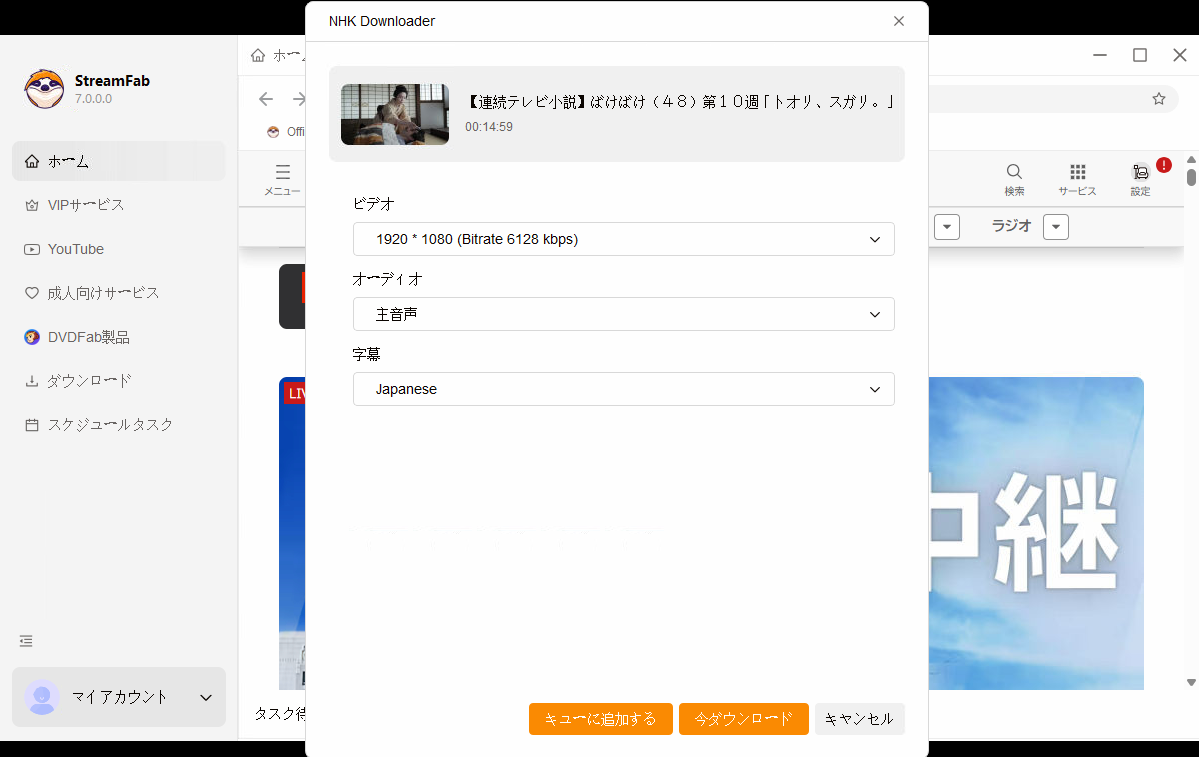The image size is (1199, 757).
Task: Open the NHK settings icon with alert badge
Action: pyautogui.click(x=1141, y=173)
